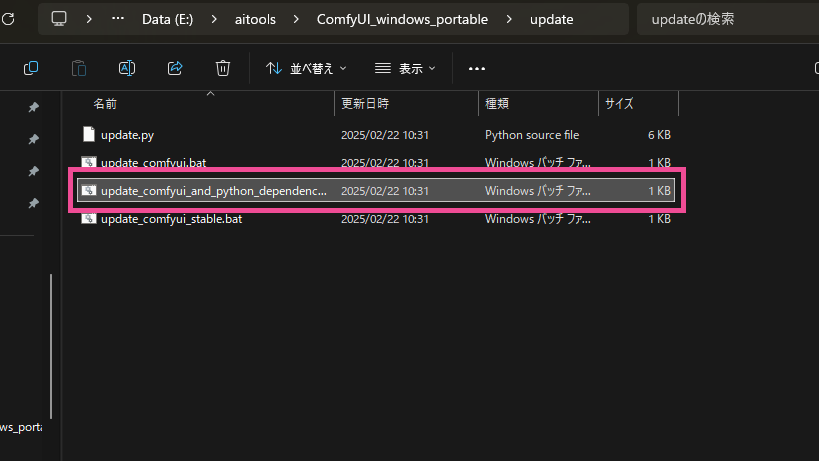This screenshot has height=461, width=819.
Task: Sort by 名前 column header
Action: pos(105,103)
